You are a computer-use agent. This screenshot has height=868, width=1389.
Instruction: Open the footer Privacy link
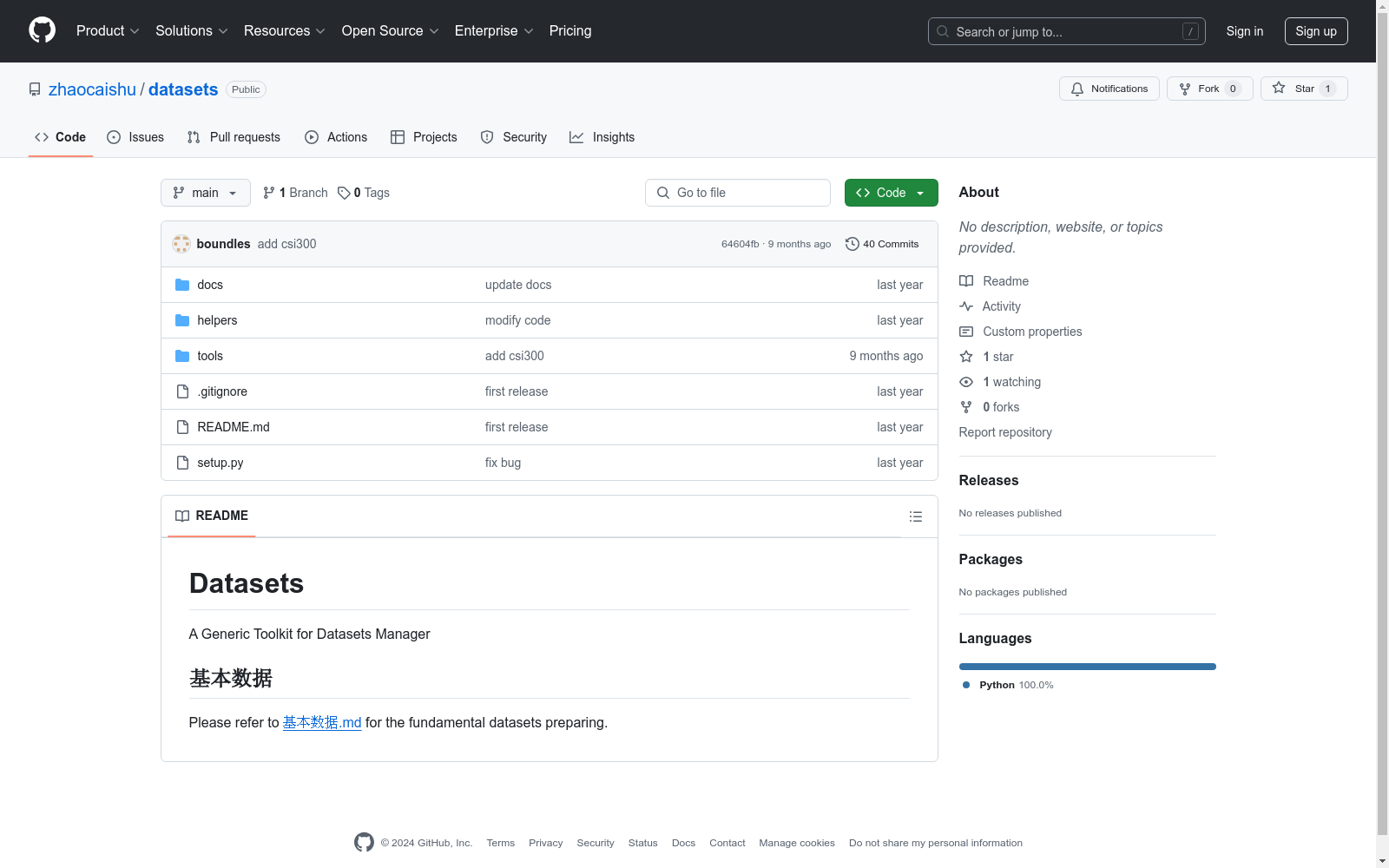coord(546,843)
